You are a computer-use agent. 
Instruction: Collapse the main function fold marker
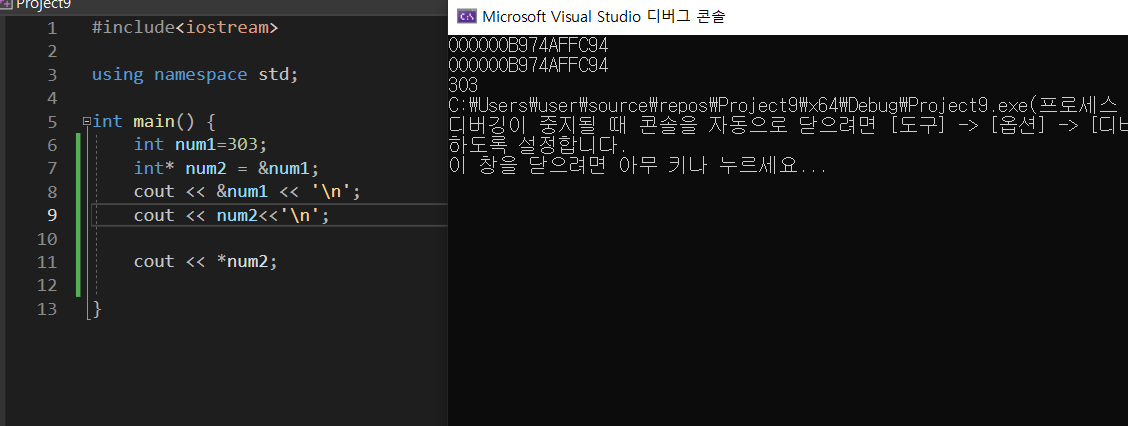click(x=86, y=121)
